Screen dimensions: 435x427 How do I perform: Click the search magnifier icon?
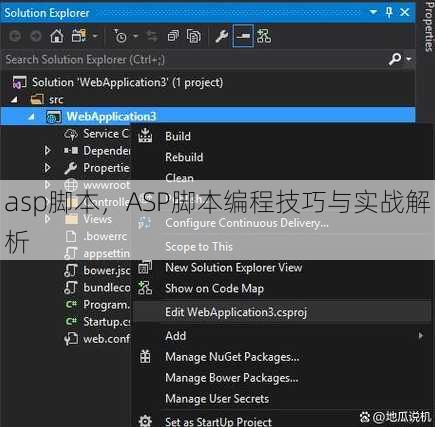(x=395, y=59)
